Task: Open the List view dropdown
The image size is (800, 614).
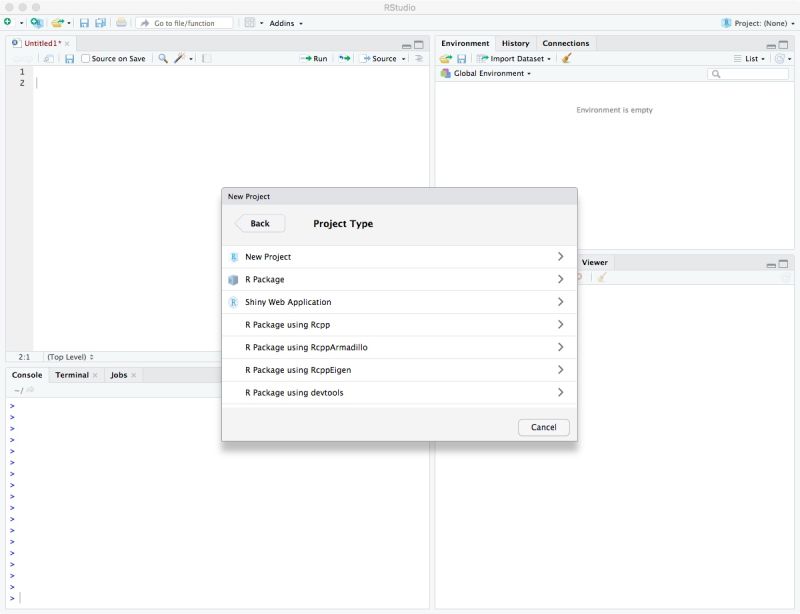Action: click(749, 59)
